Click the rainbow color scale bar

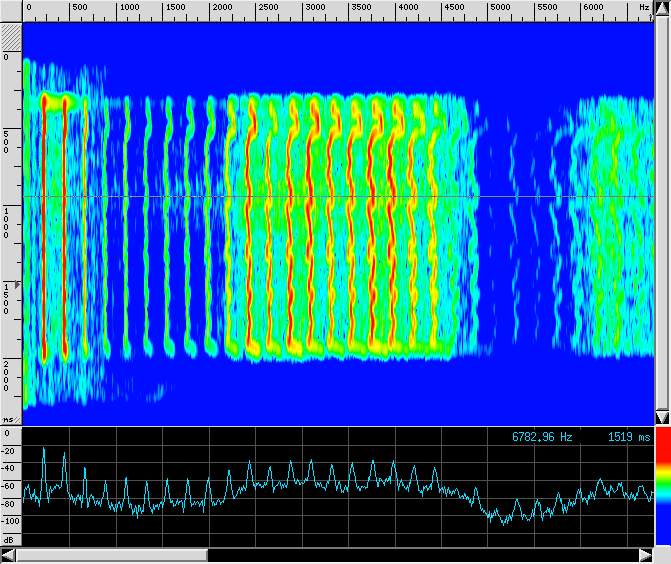pos(662,490)
